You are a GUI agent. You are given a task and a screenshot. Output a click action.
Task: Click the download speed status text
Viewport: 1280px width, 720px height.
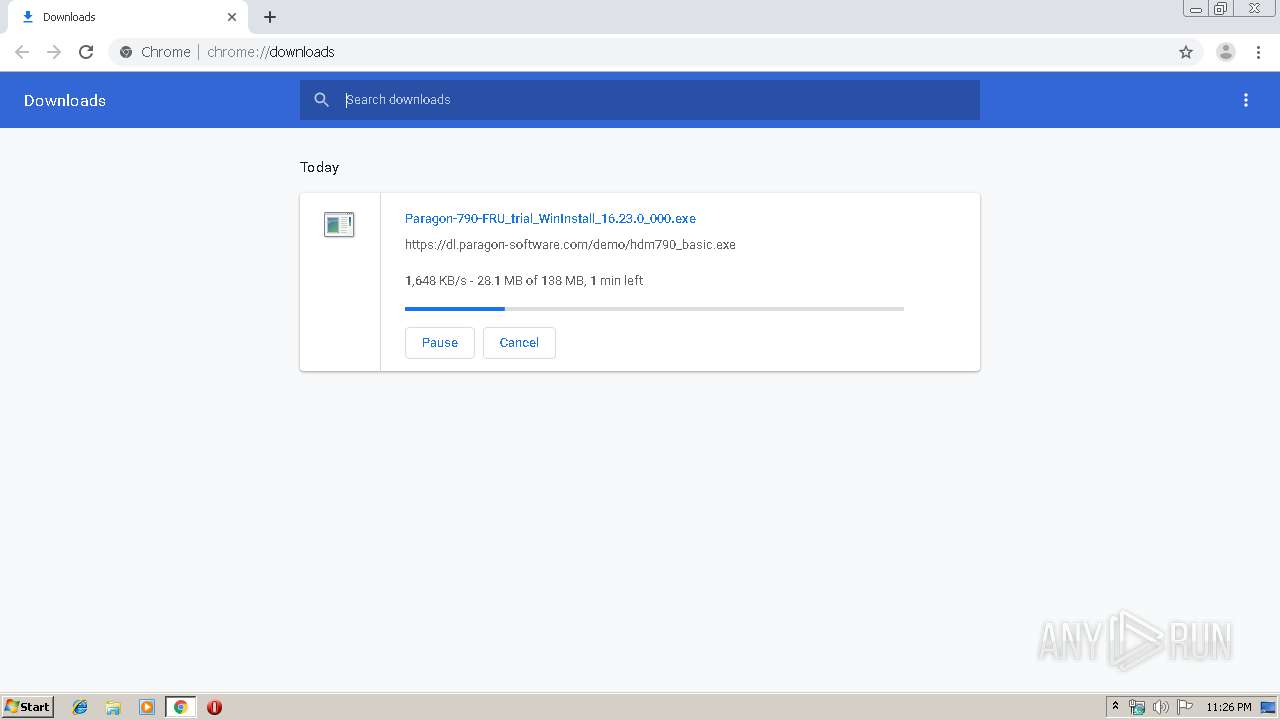pyautogui.click(x=524, y=281)
